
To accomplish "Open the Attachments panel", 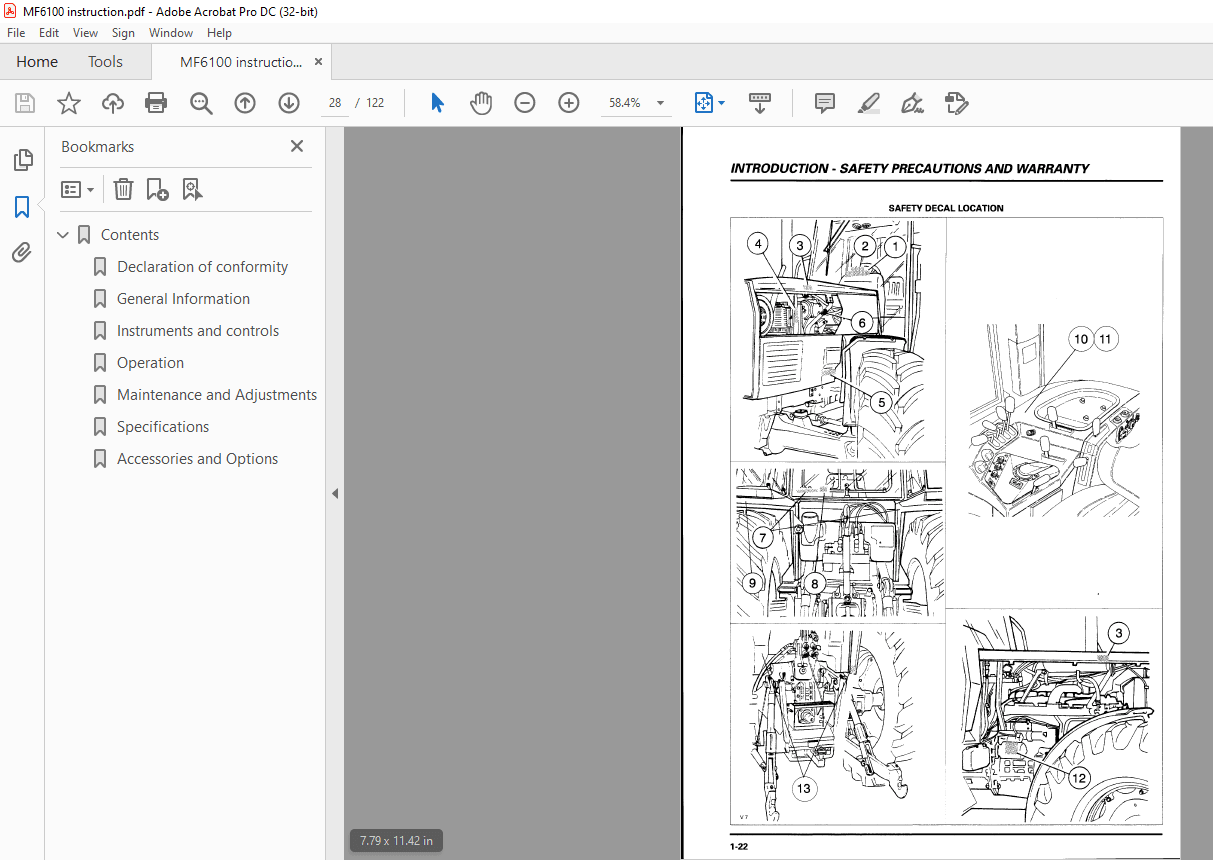I will click(x=23, y=252).
